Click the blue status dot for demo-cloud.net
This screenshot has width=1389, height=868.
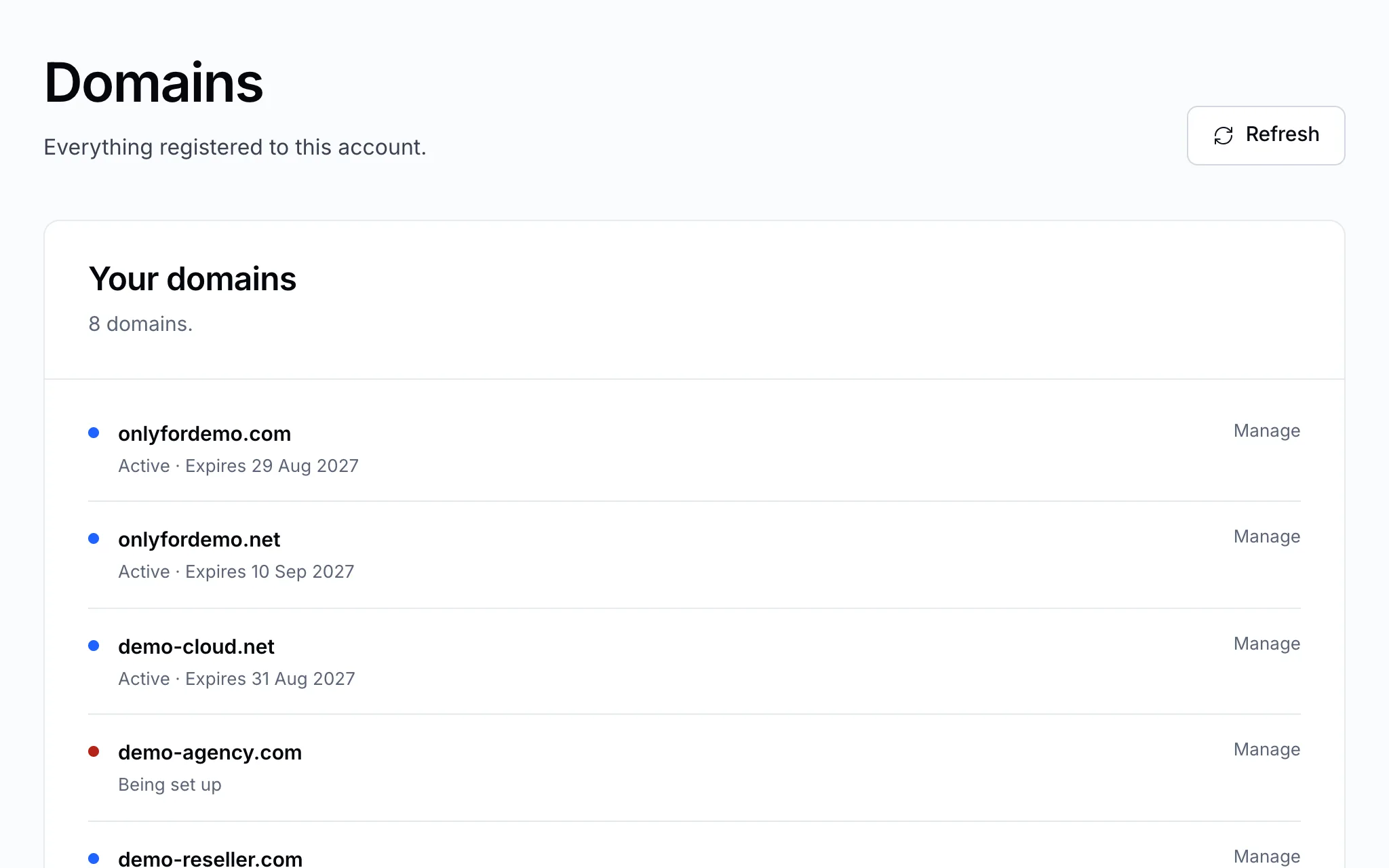click(94, 646)
